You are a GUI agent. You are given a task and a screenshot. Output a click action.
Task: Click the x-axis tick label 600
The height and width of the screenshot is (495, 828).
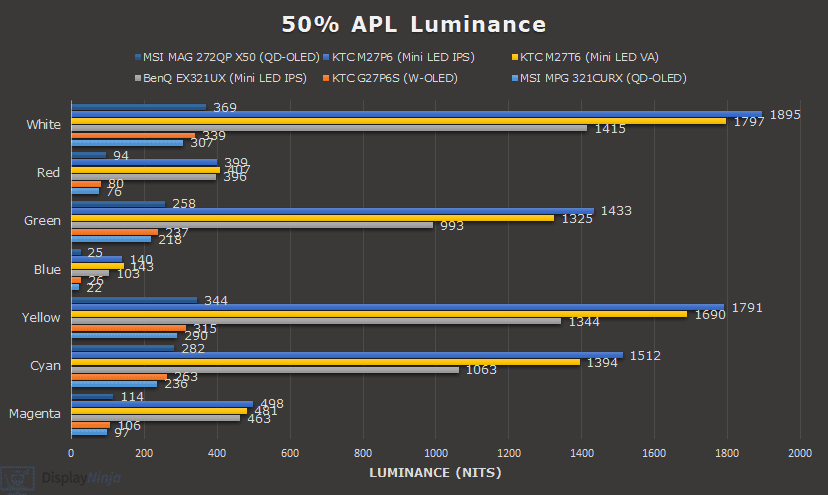pos(290,453)
